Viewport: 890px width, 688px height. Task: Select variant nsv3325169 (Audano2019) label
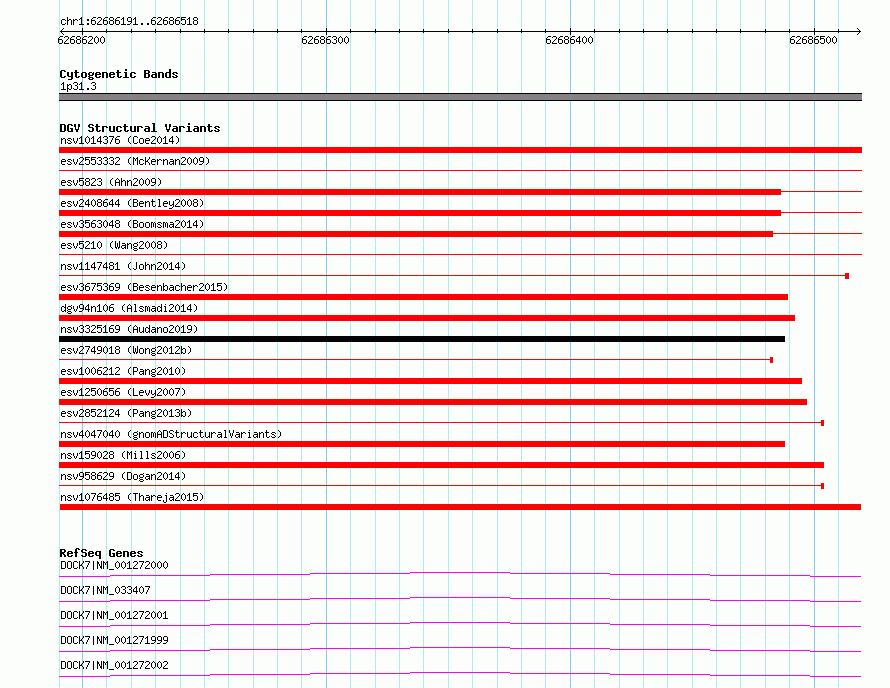129,329
